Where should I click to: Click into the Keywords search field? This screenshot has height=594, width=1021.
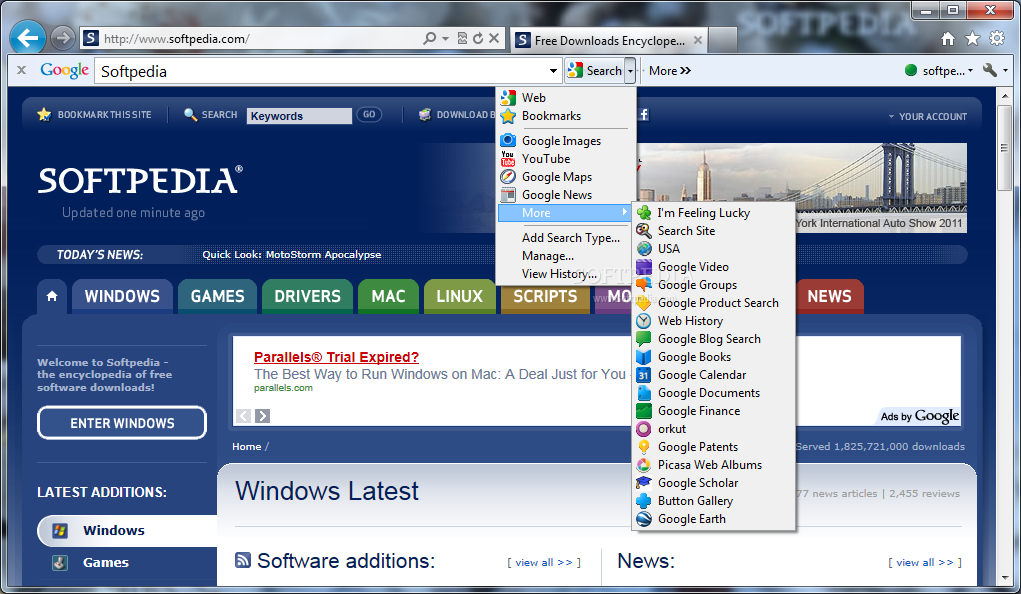pyautogui.click(x=300, y=116)
